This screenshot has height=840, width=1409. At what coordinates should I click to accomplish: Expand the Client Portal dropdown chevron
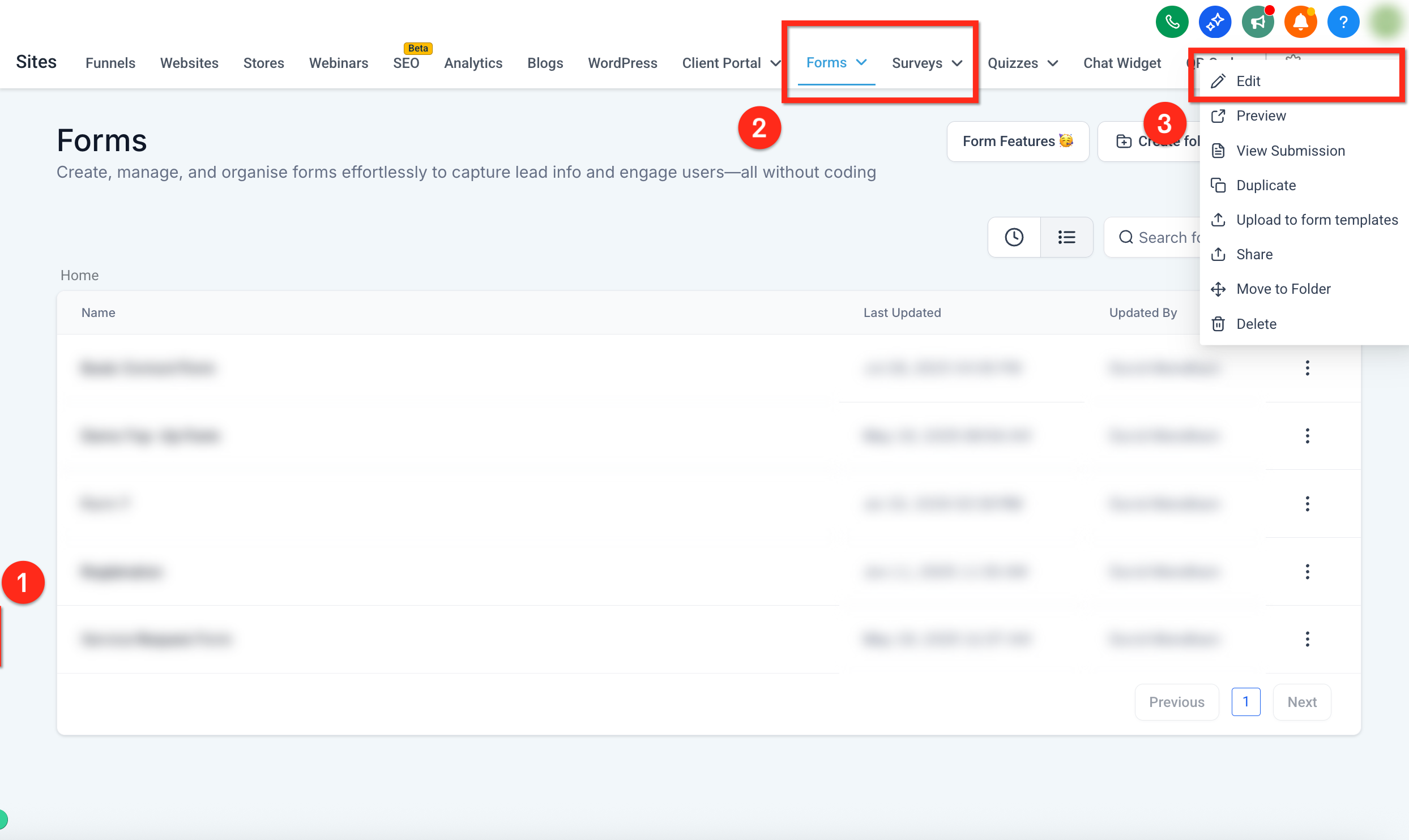click(x=775, y=63)
